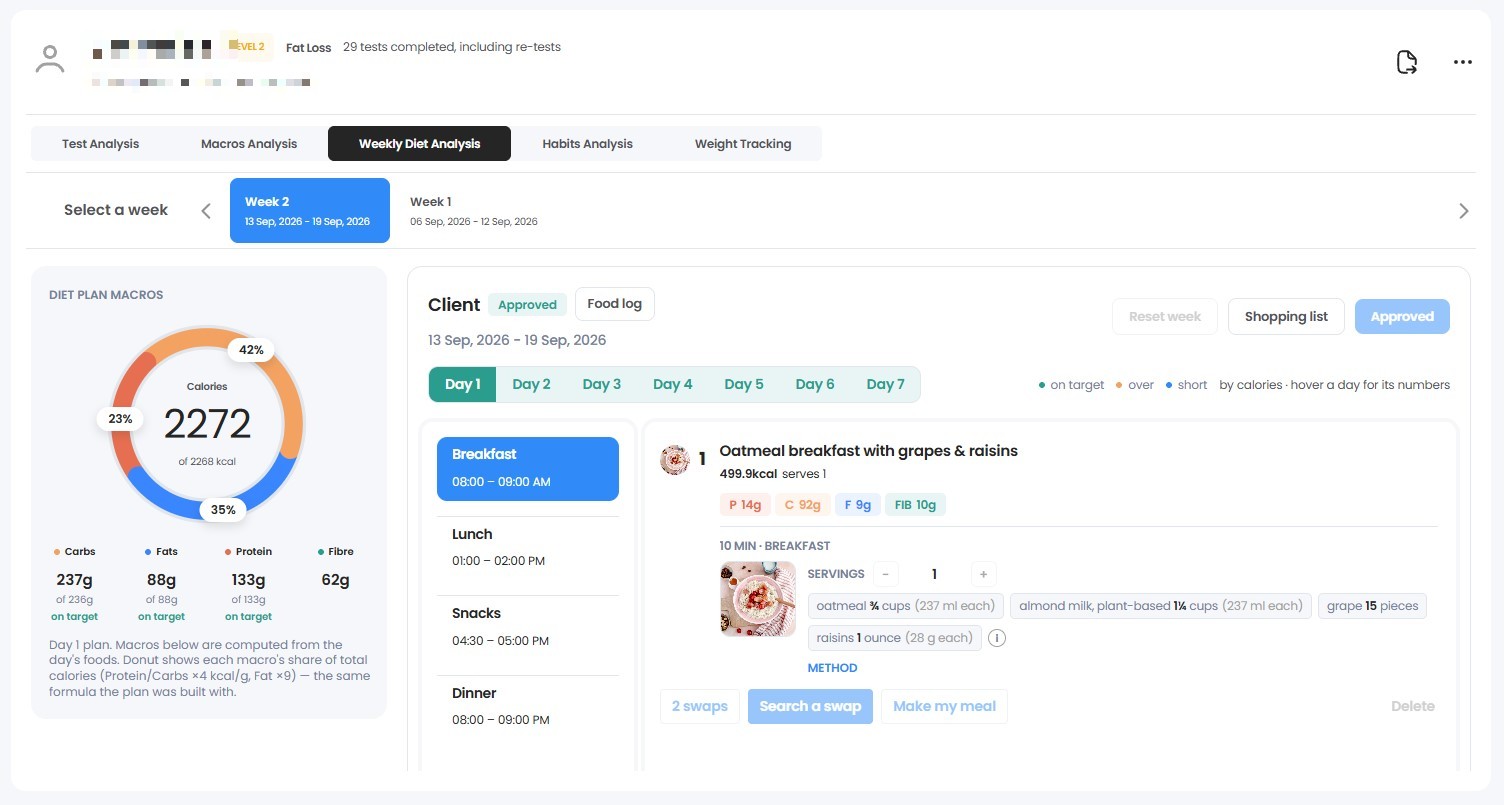Click Search a swap button
The width and height of the screenshot is (1504, 805).
coord(810,706)
